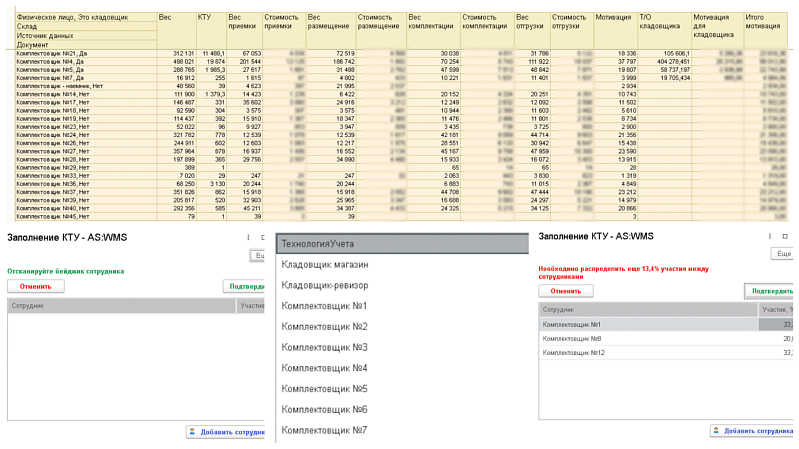Click the participation value for Комплектовщик №8
The width and height of the screenshot is (799, 449).
click(x=776, y=338)
